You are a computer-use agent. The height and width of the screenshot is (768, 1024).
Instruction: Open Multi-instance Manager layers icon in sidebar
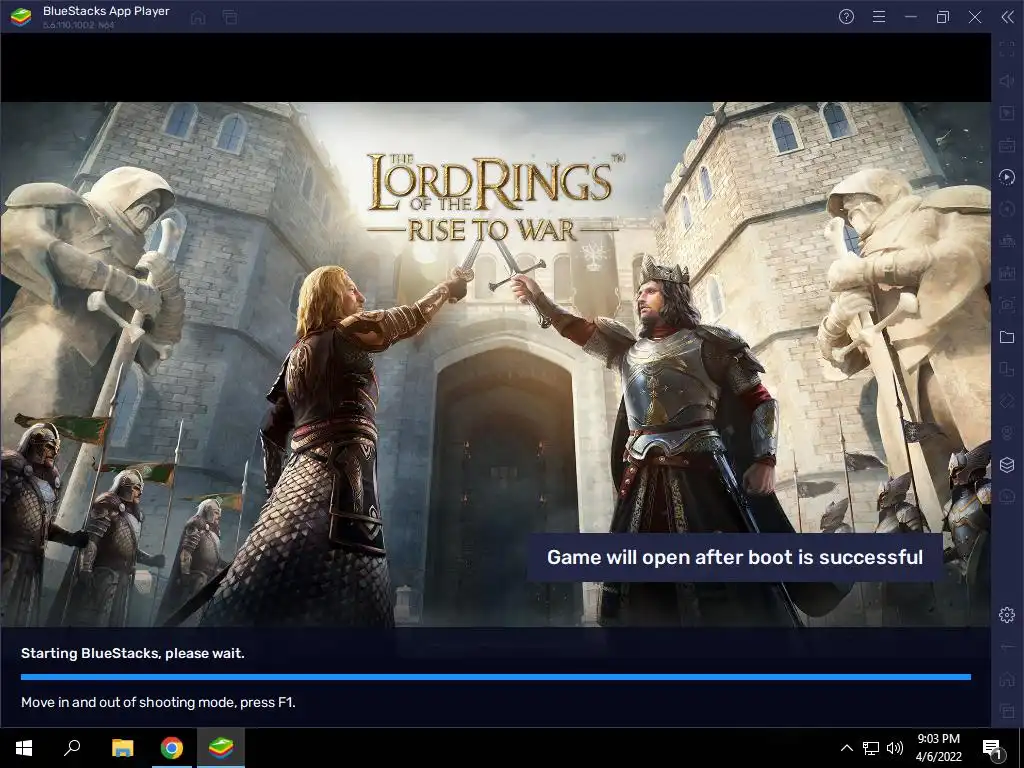click(x=1007, y=464)
